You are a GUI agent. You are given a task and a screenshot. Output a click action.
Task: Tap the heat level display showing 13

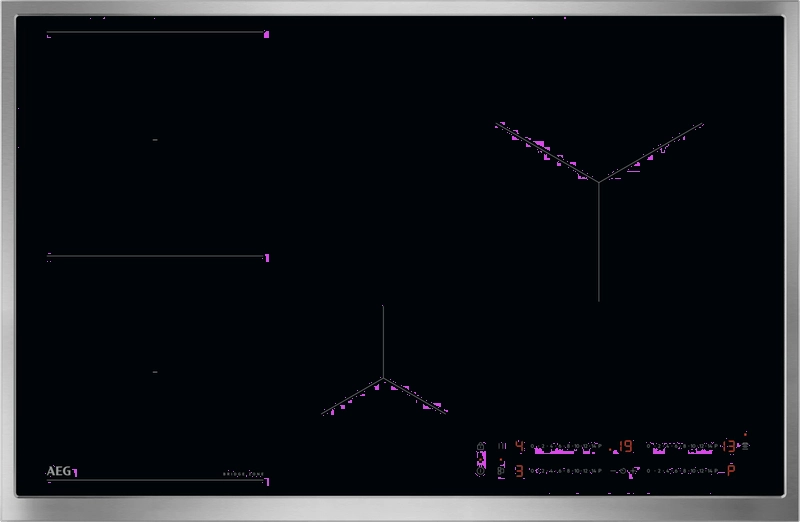point(729,446)
